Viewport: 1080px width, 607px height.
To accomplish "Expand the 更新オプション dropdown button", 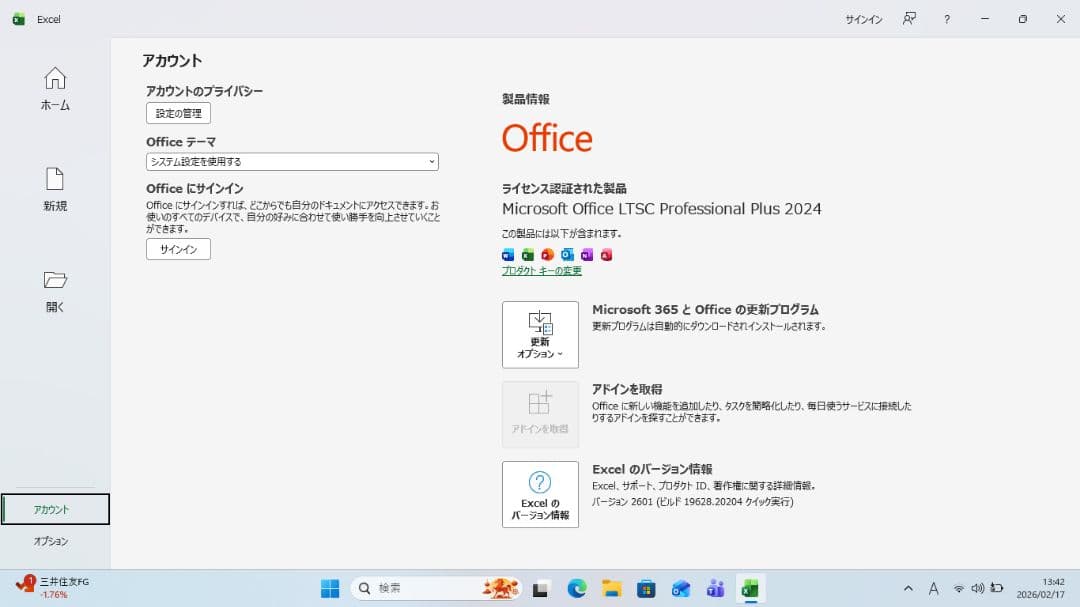I will click(540, 334).
